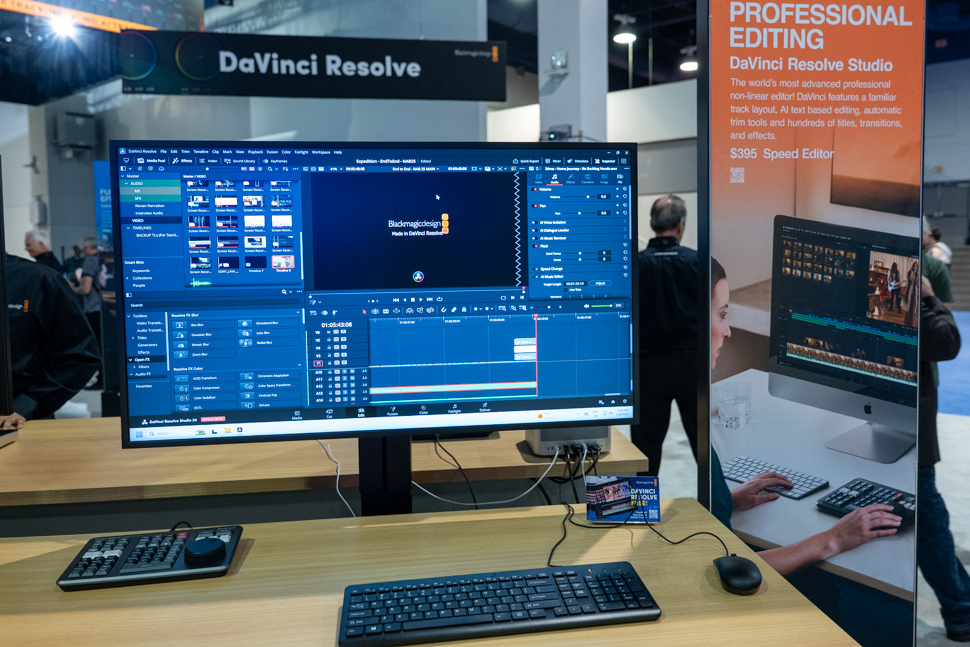Toggle the Pitch section enable switch
The width and height of the screenshot is (970, 647).
534,246
